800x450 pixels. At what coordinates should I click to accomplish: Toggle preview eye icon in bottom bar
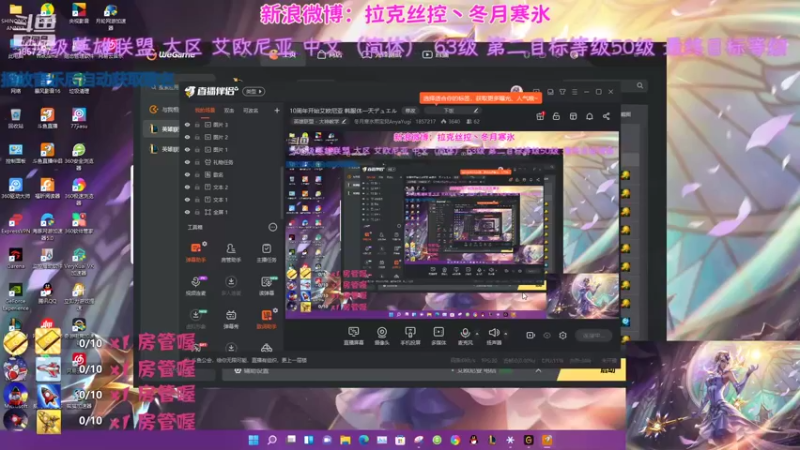pyautogui.click(x=547, y=335)
